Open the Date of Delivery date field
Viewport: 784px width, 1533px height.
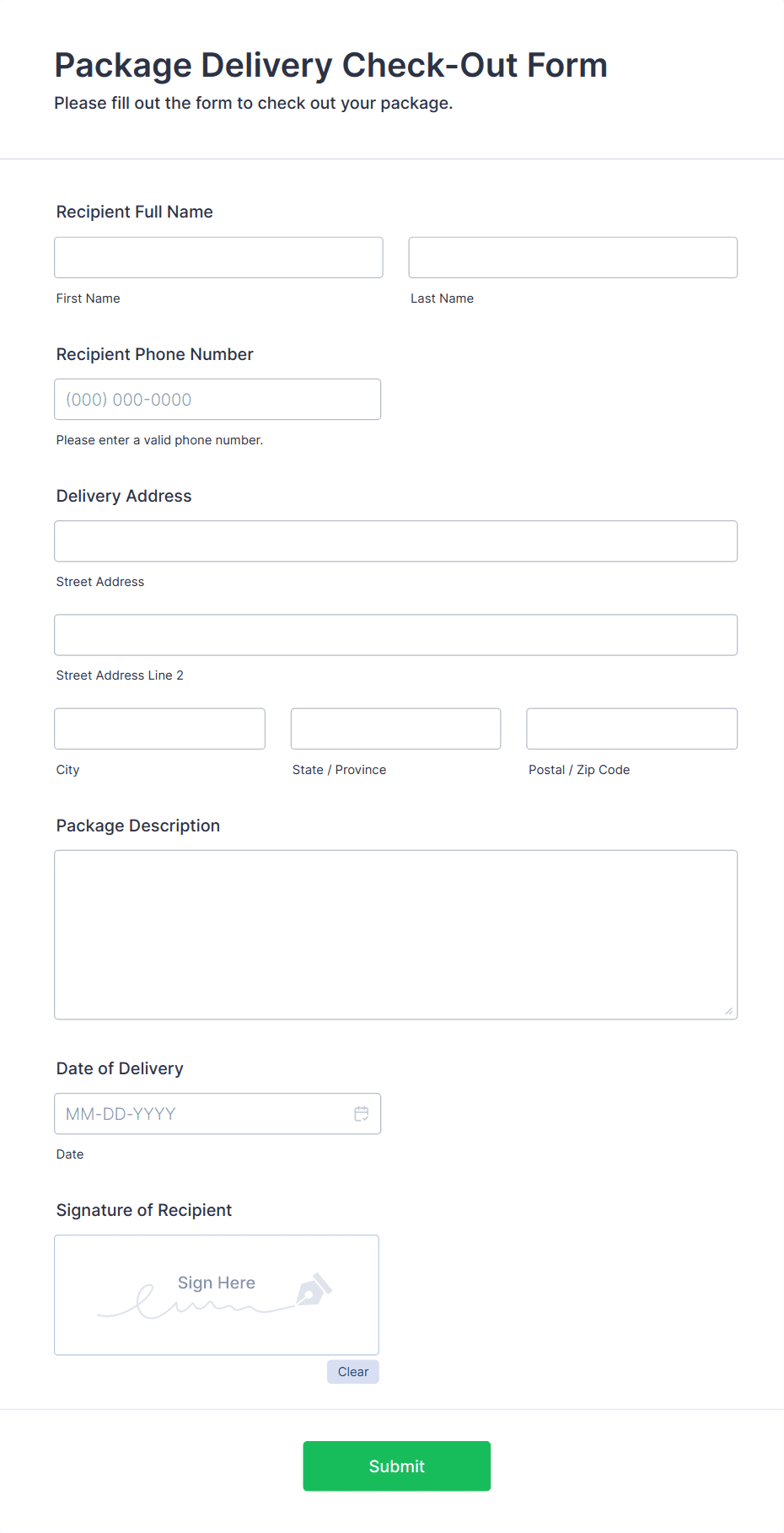[x=202, y=1114]
